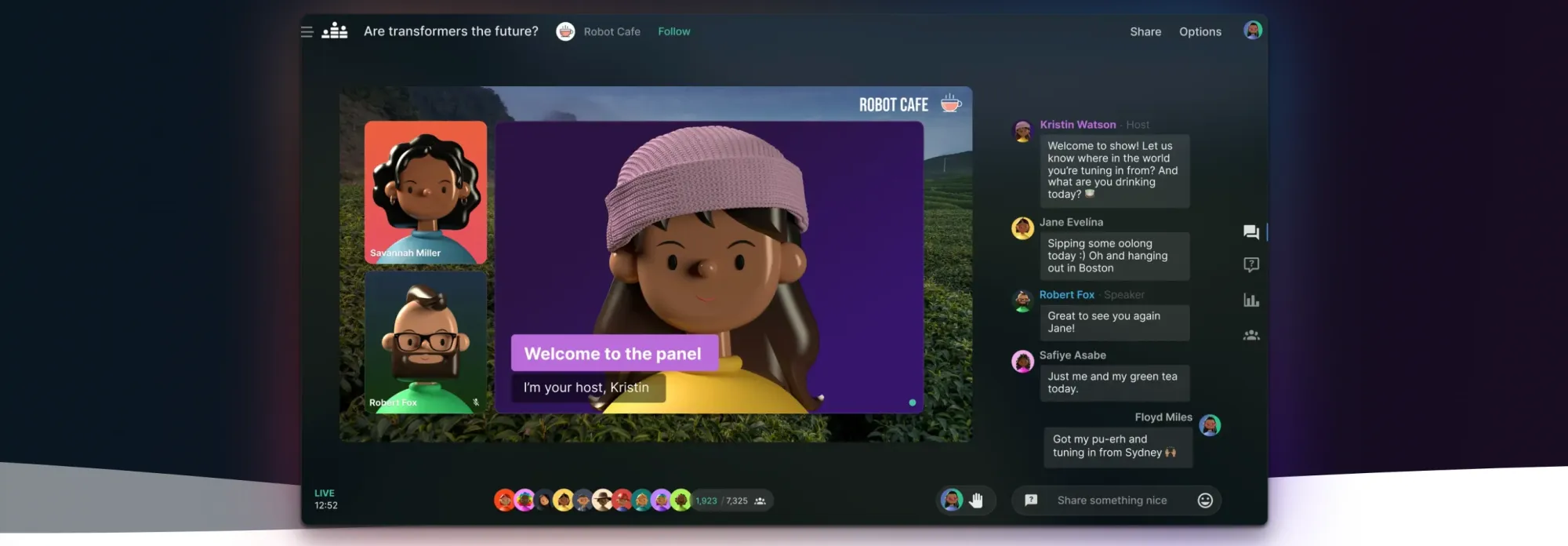
Task: Click the Share button
Action: coord(1145,31)
